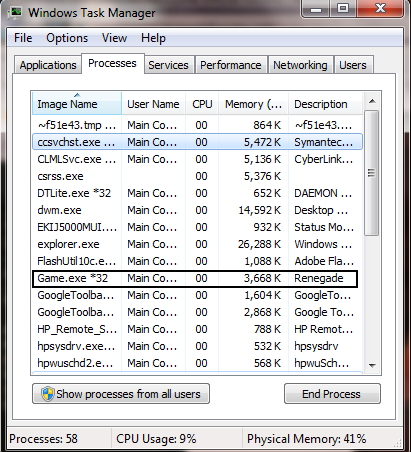411x452 pixels.
Task: Open the Options menu
Action: (67, 38)
